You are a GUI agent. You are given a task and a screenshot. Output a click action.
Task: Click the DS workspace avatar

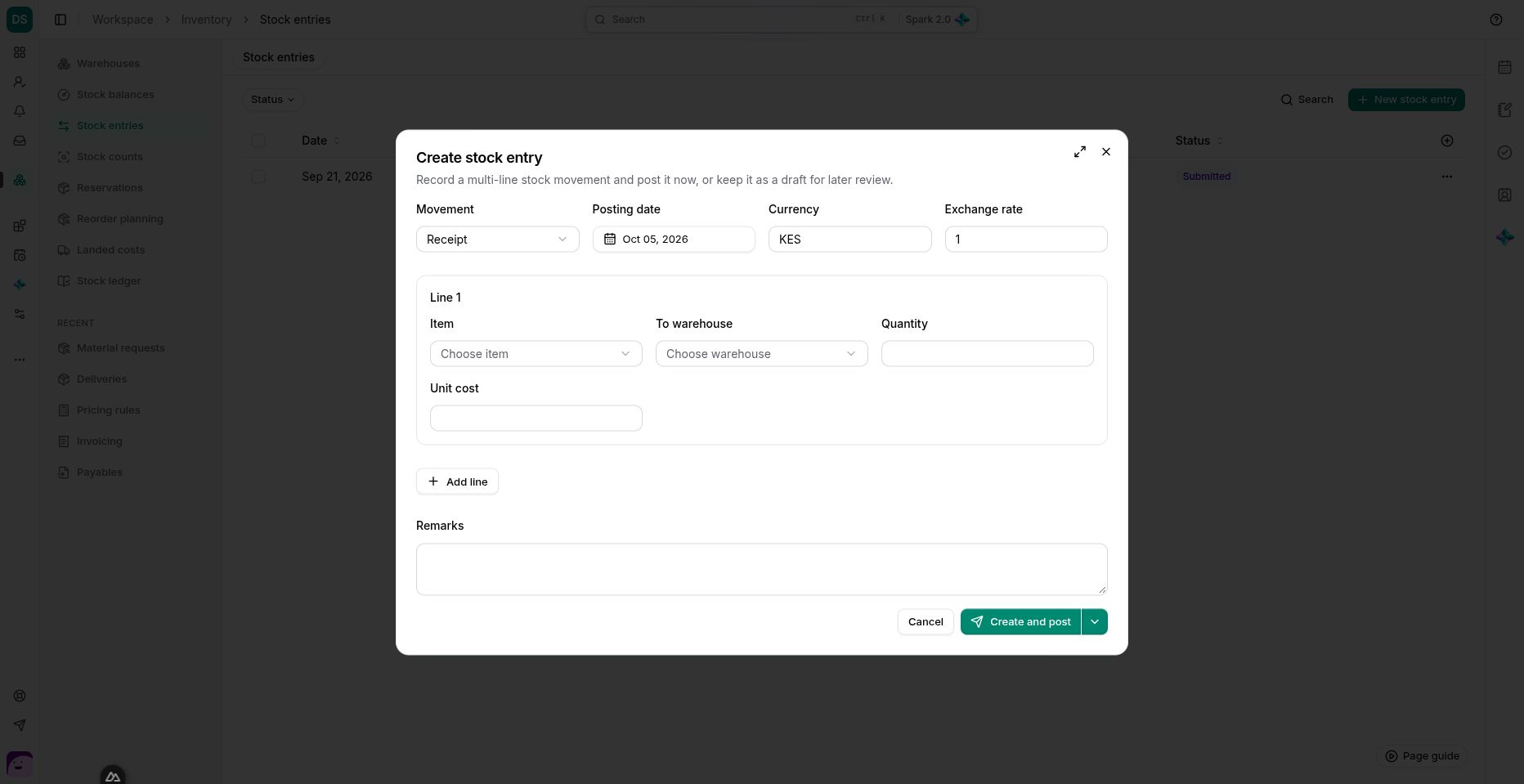click(x=20, y=20)
